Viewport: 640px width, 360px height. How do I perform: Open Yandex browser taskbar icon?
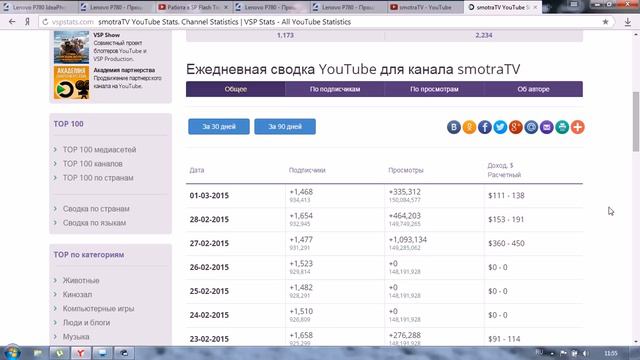coord(81,353)
